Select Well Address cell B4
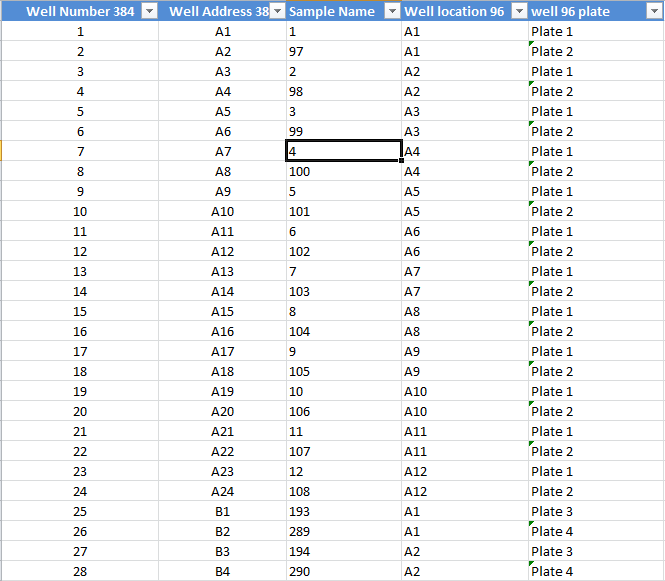The width and height of the screenshot is (665, 581). [223, 571]
